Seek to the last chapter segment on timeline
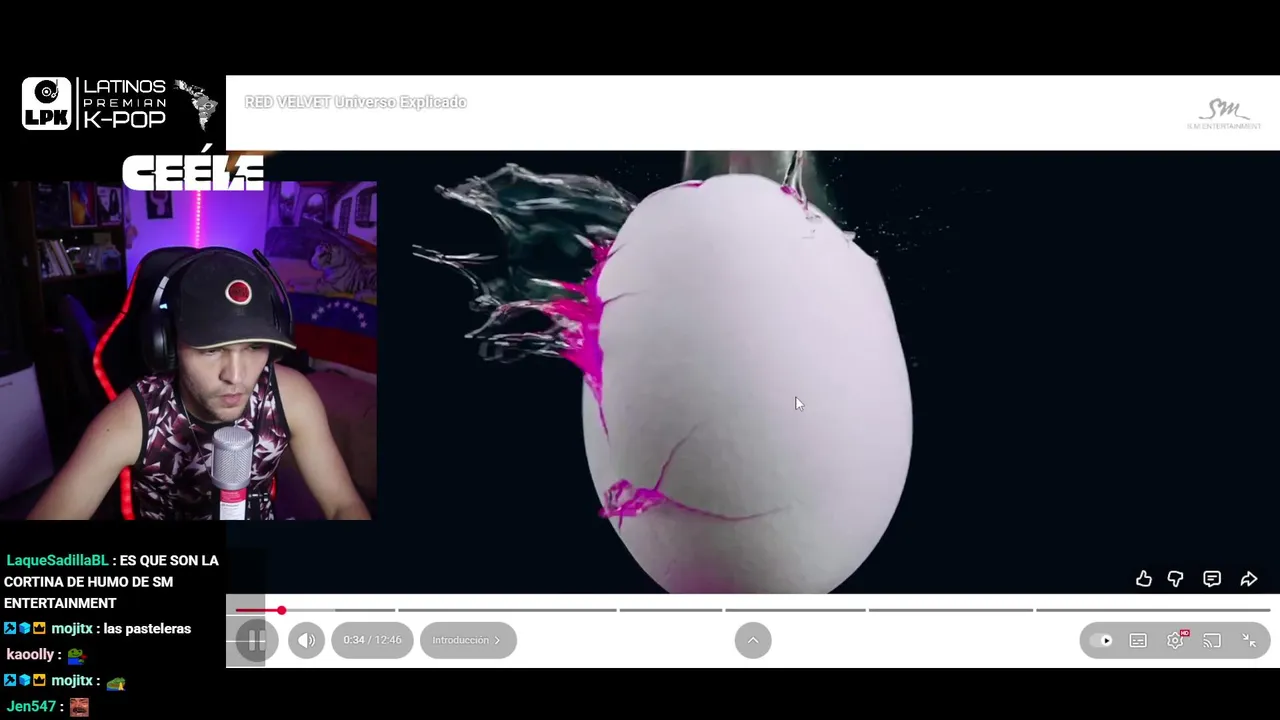This screenshot has height=720, width=1280. pos(1153,610)
